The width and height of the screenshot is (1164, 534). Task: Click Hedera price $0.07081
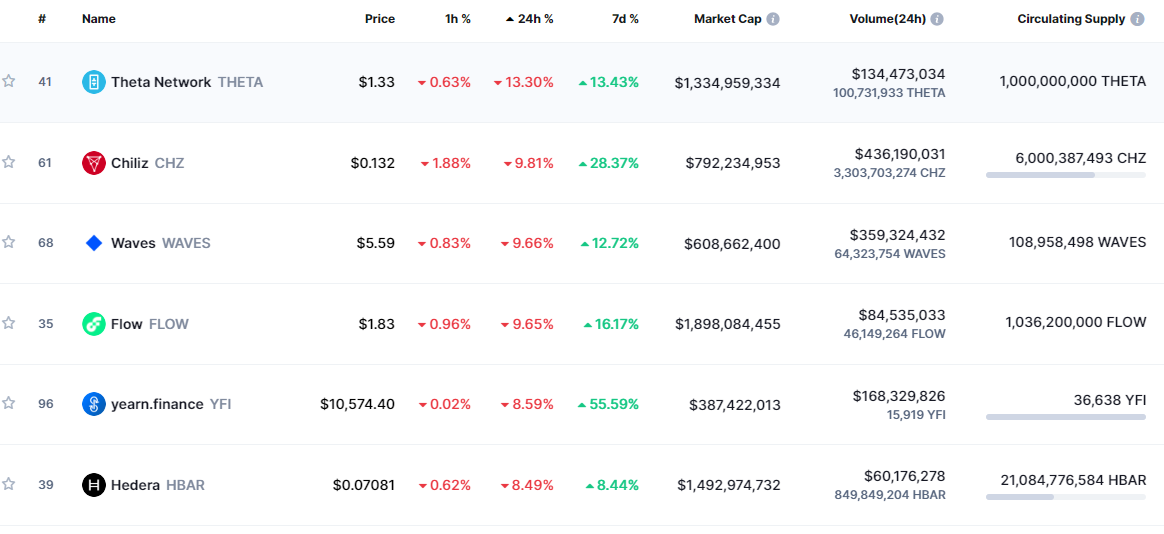coord(364,485)
